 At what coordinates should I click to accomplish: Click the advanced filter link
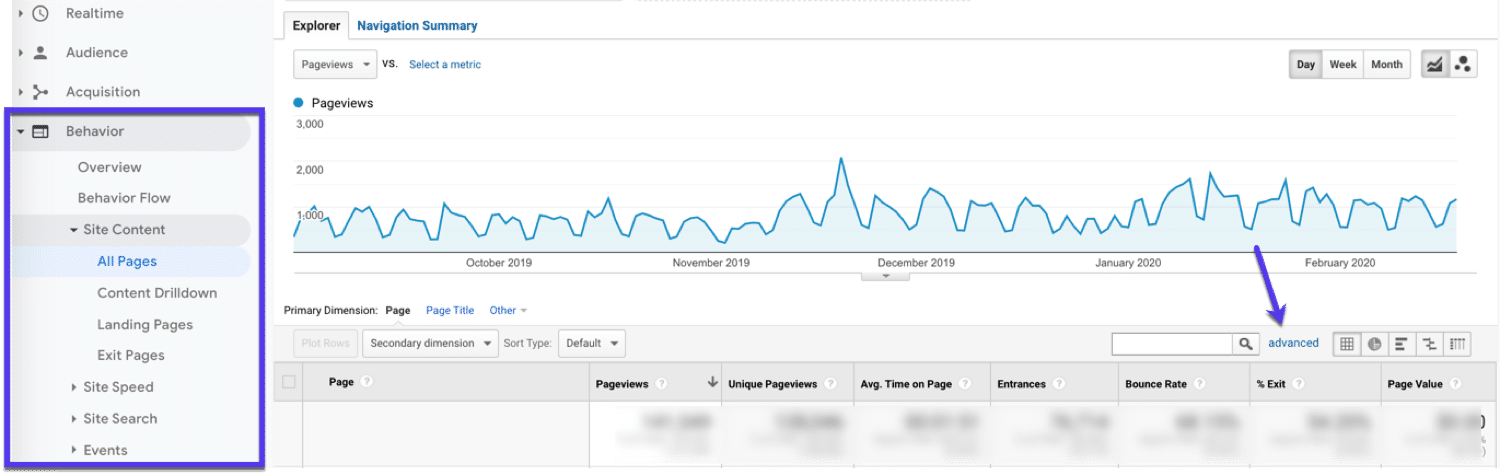click(1293, 343)
